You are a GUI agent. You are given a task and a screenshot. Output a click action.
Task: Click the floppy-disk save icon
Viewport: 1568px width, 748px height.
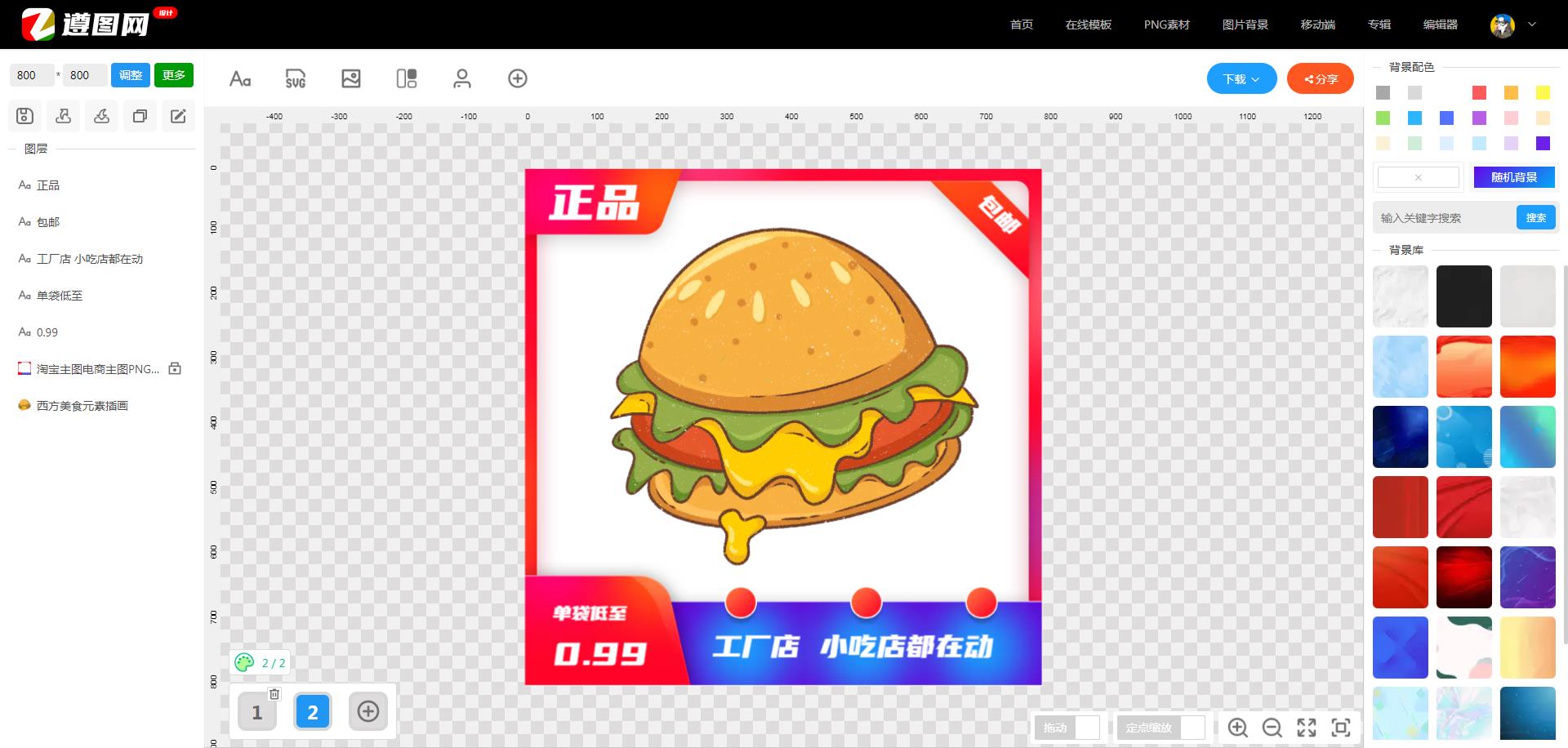24,116
